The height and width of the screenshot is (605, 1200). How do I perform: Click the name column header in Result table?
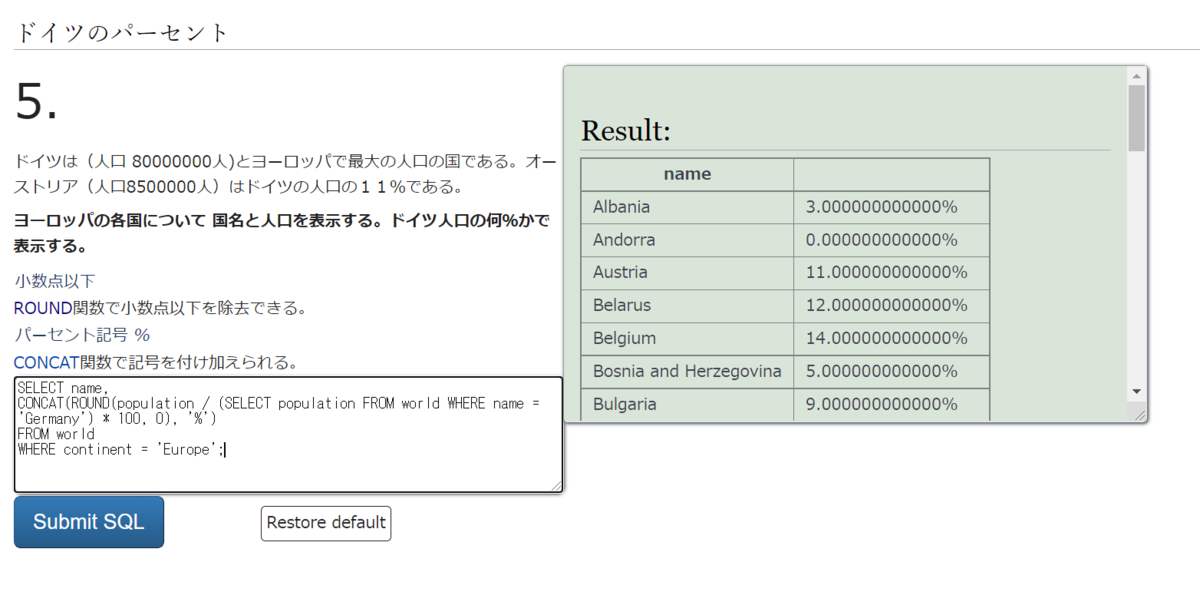pyautogui.click(x=687, y=173)
